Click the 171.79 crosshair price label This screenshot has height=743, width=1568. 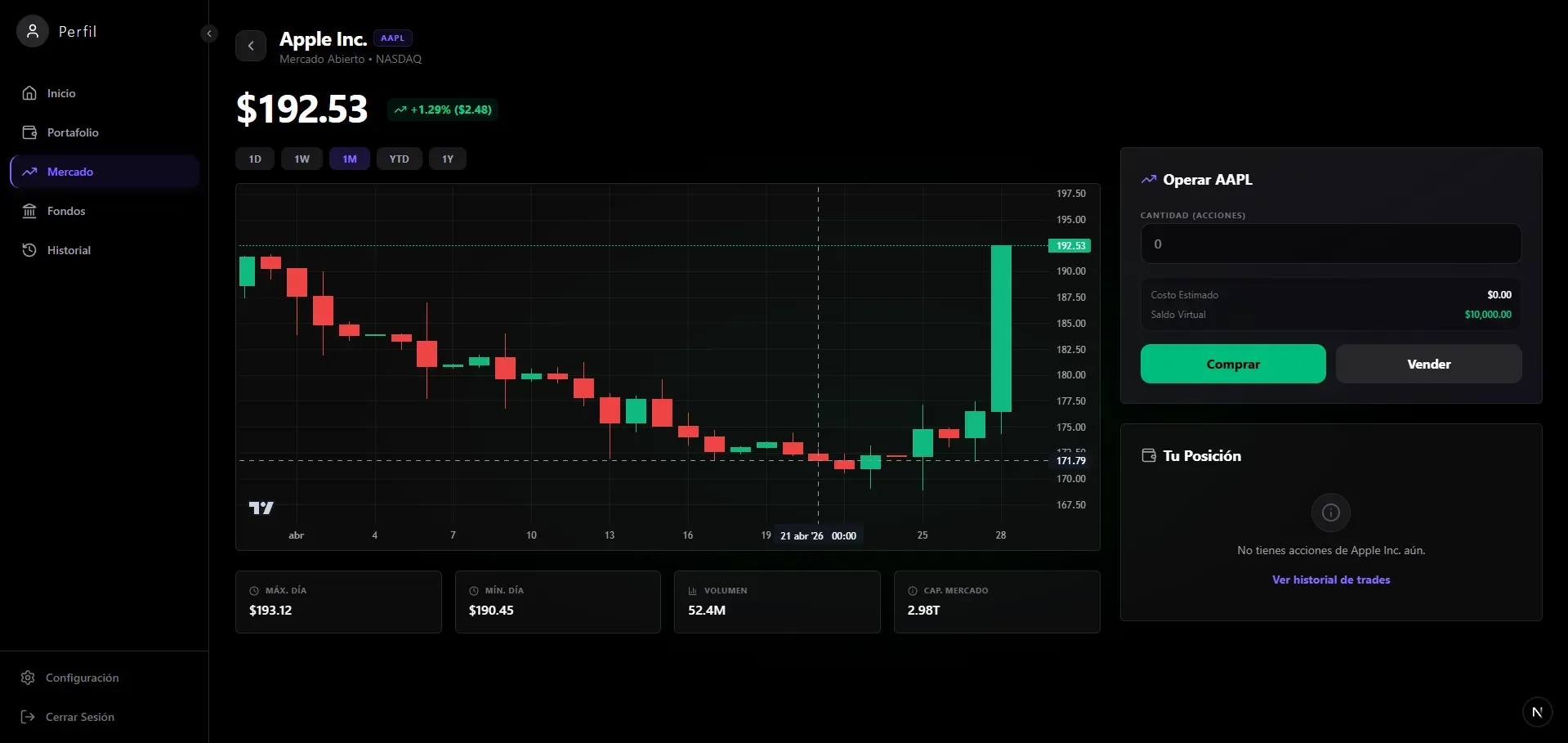point(1071,460)
